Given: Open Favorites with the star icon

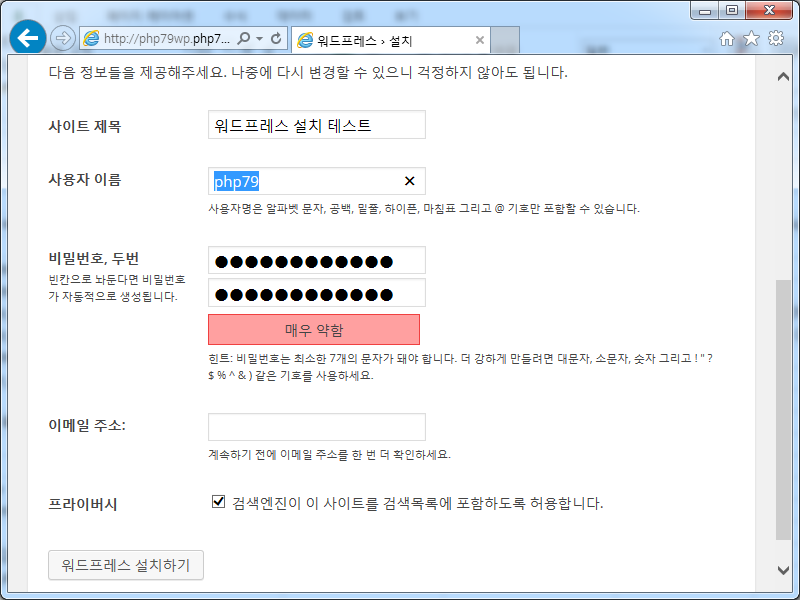Looking at the screenshot, I should 751,38.
